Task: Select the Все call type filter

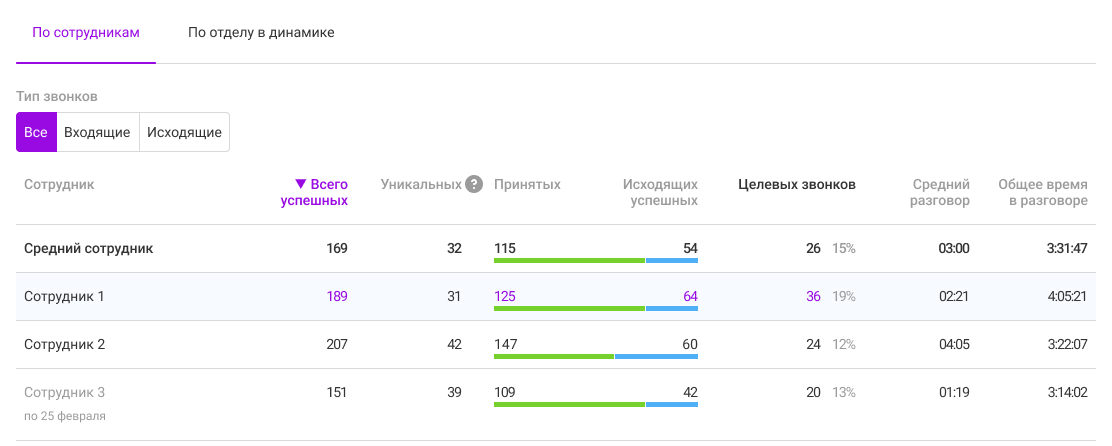Action: (36, 132)
